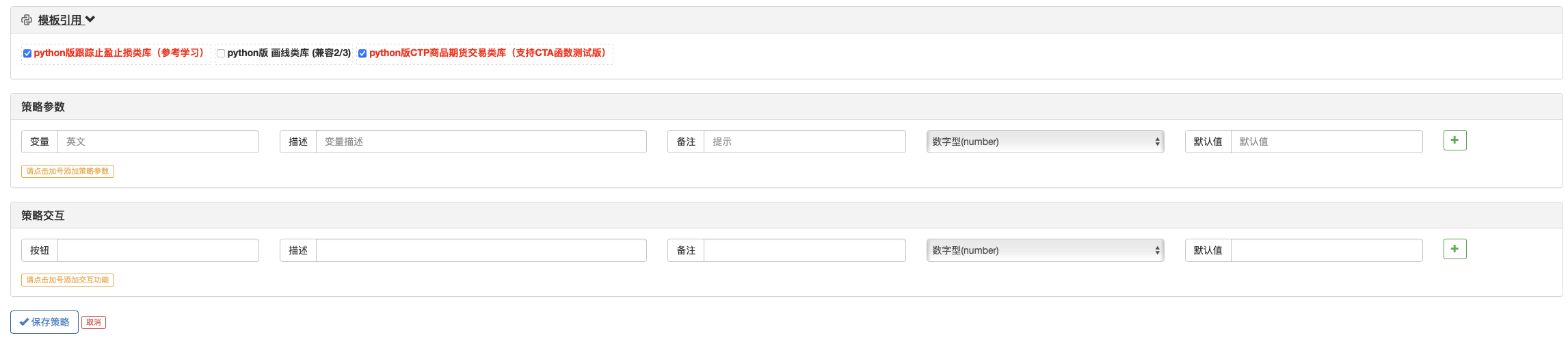Focus the 备注 hint input in 策略参数
Image resolution: width=1568 pixels, height=344 pixels.
tap(804, 142)
